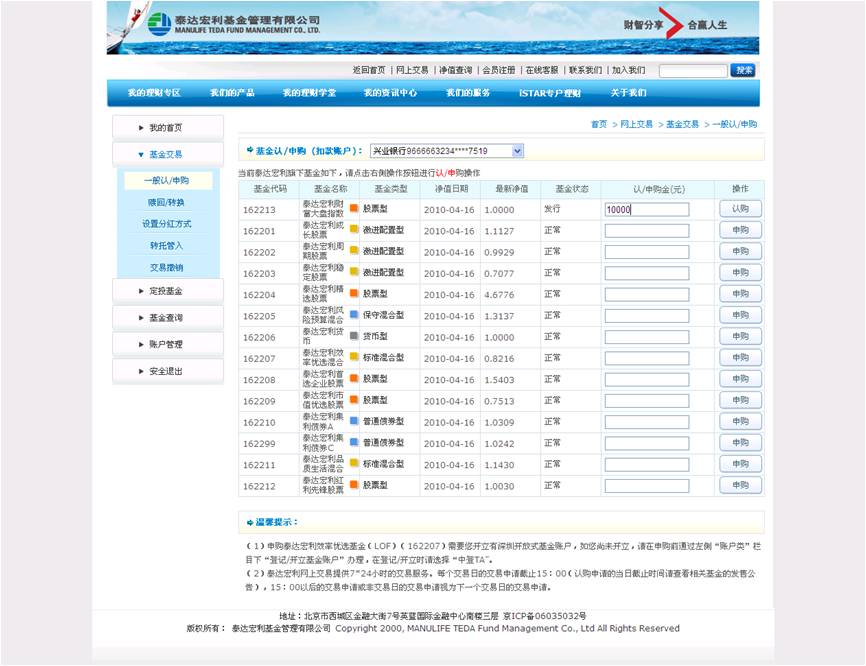Click the amount field for fund 162299
866x666 pixels.
(647, 443)
